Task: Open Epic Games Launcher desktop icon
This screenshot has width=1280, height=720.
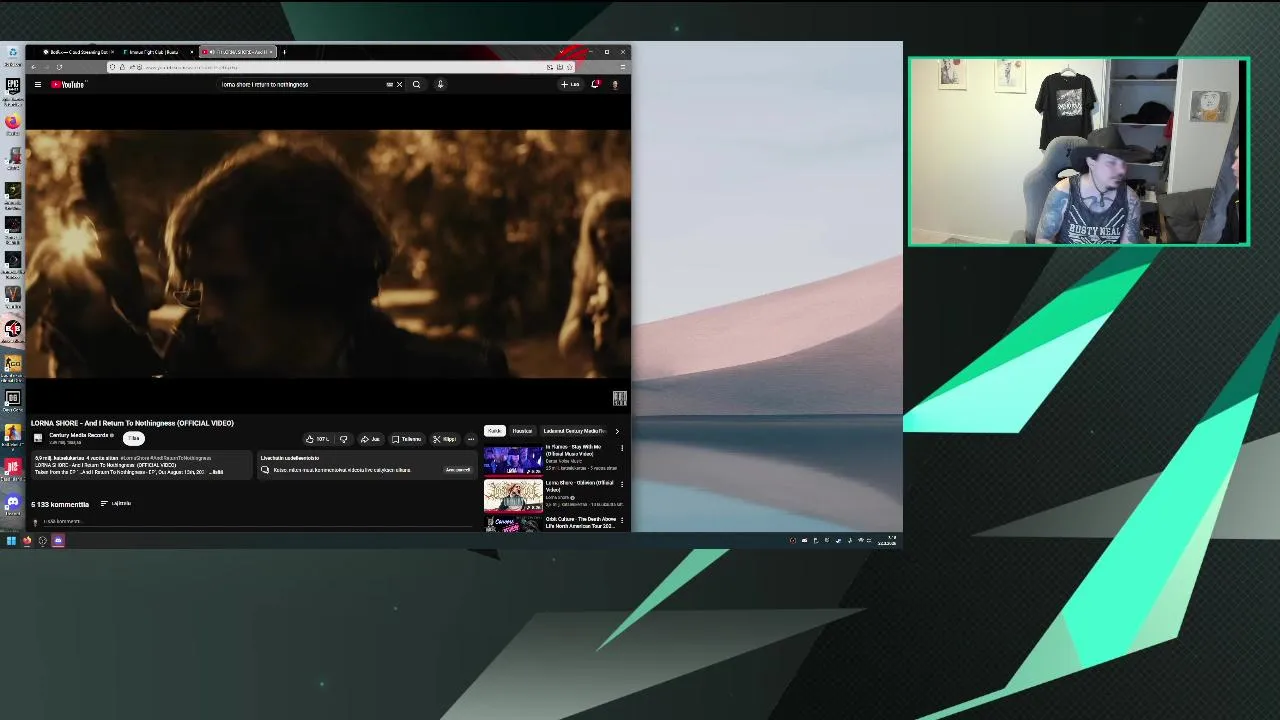Action: (12, 89)
